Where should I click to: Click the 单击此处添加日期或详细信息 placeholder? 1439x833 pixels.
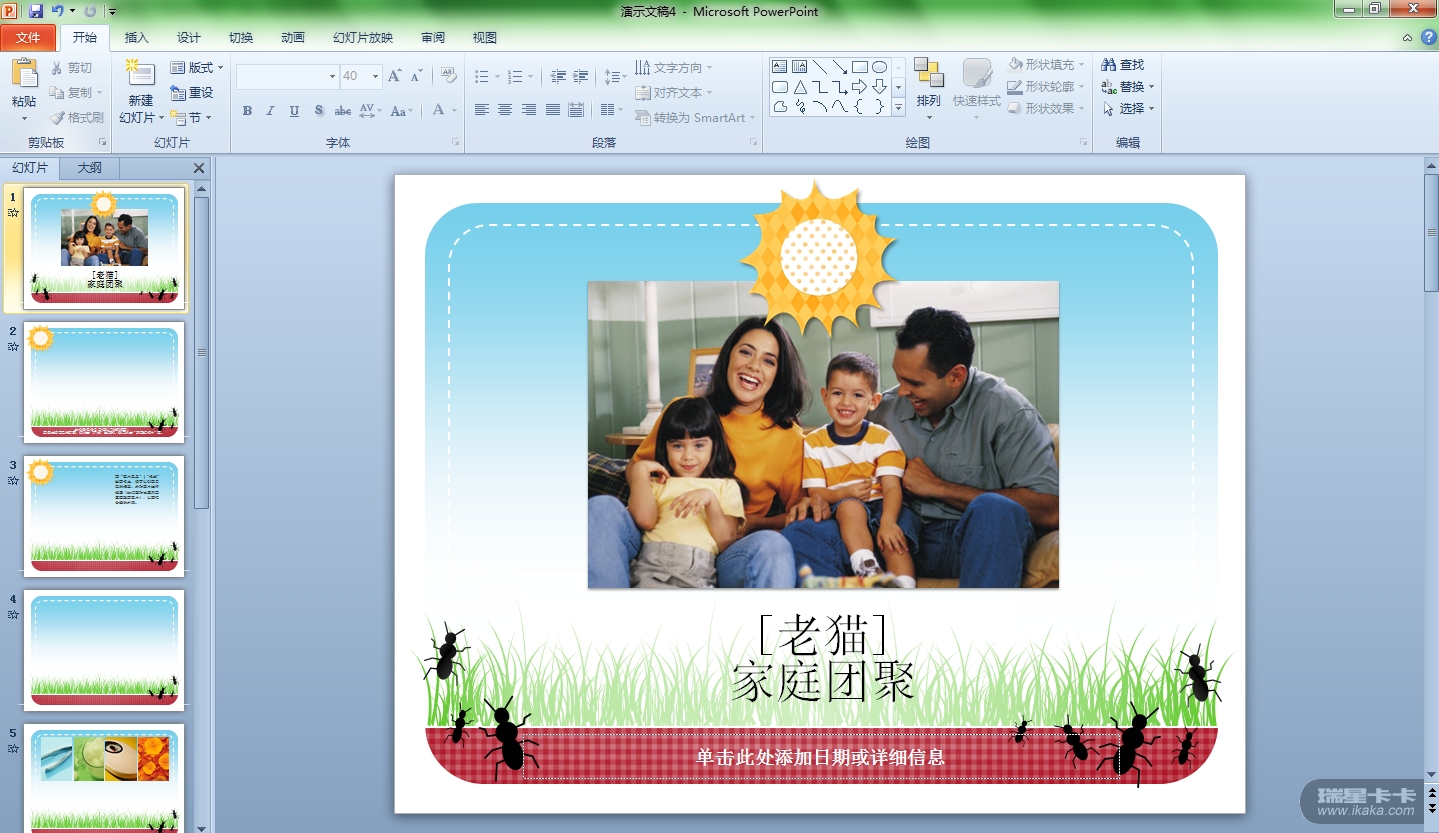[x=820, y=757]
